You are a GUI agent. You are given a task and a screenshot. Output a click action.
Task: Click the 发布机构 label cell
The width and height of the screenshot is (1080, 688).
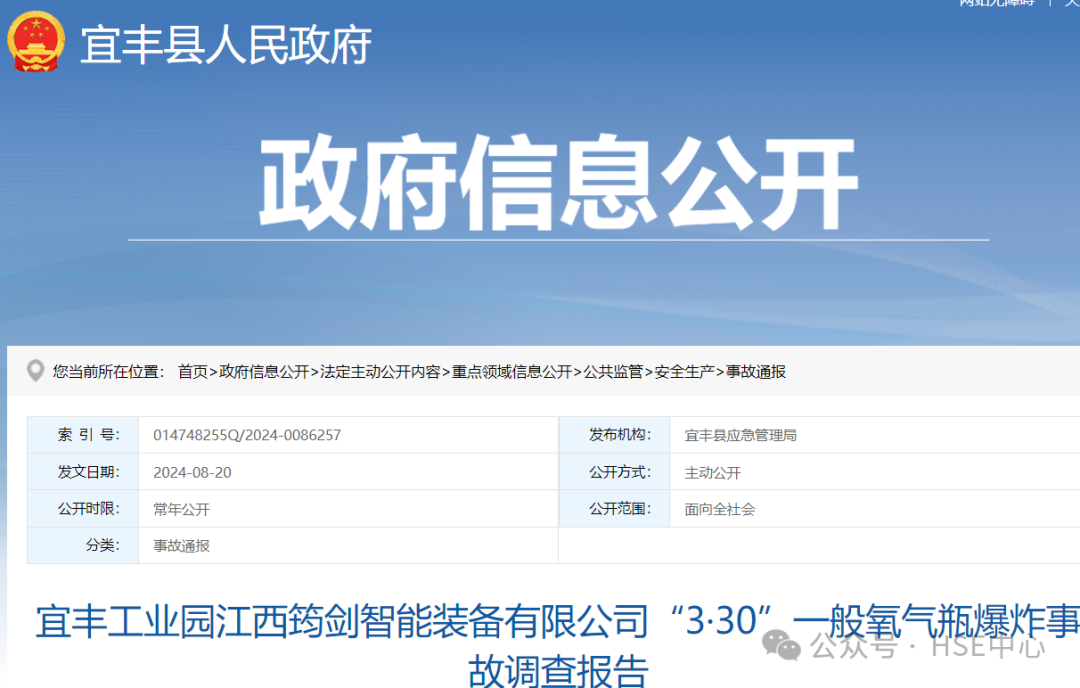click(x=614, y=435)
